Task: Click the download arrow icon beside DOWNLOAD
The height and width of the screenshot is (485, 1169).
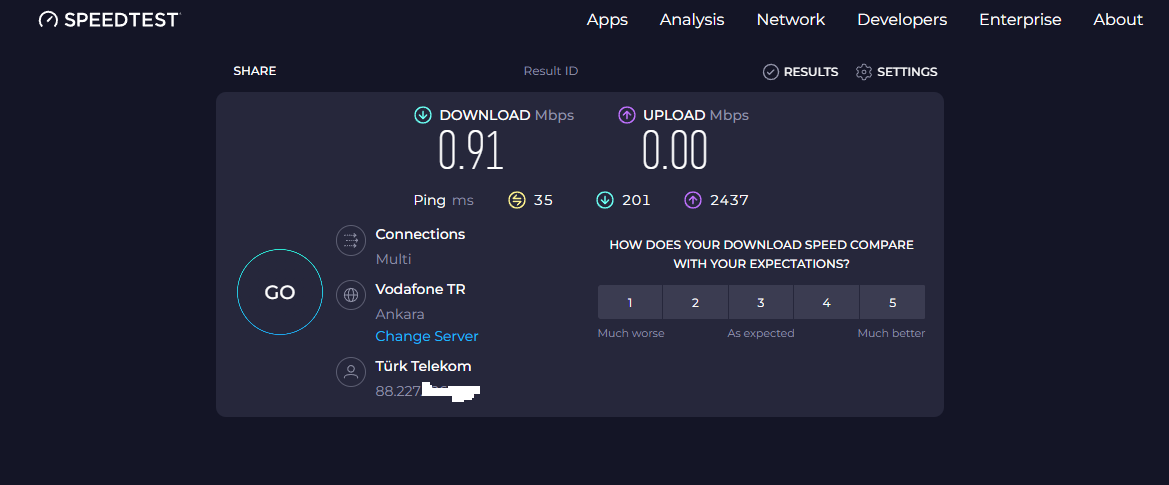Action: click(x=423, y=115)
